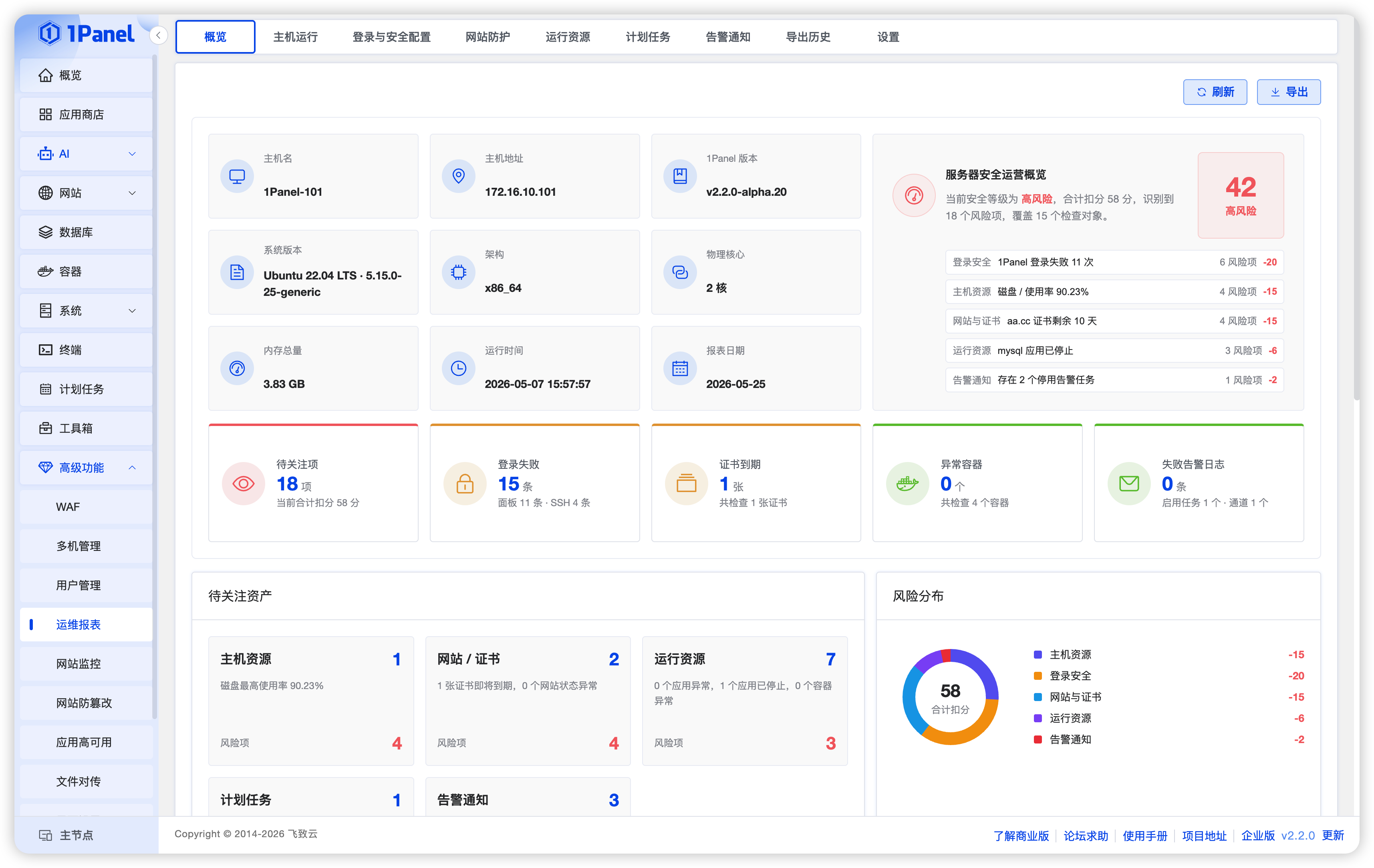The image size is (1374, 868).
Task: Click the 1Panel logo
Action: [x=86, y=33]
